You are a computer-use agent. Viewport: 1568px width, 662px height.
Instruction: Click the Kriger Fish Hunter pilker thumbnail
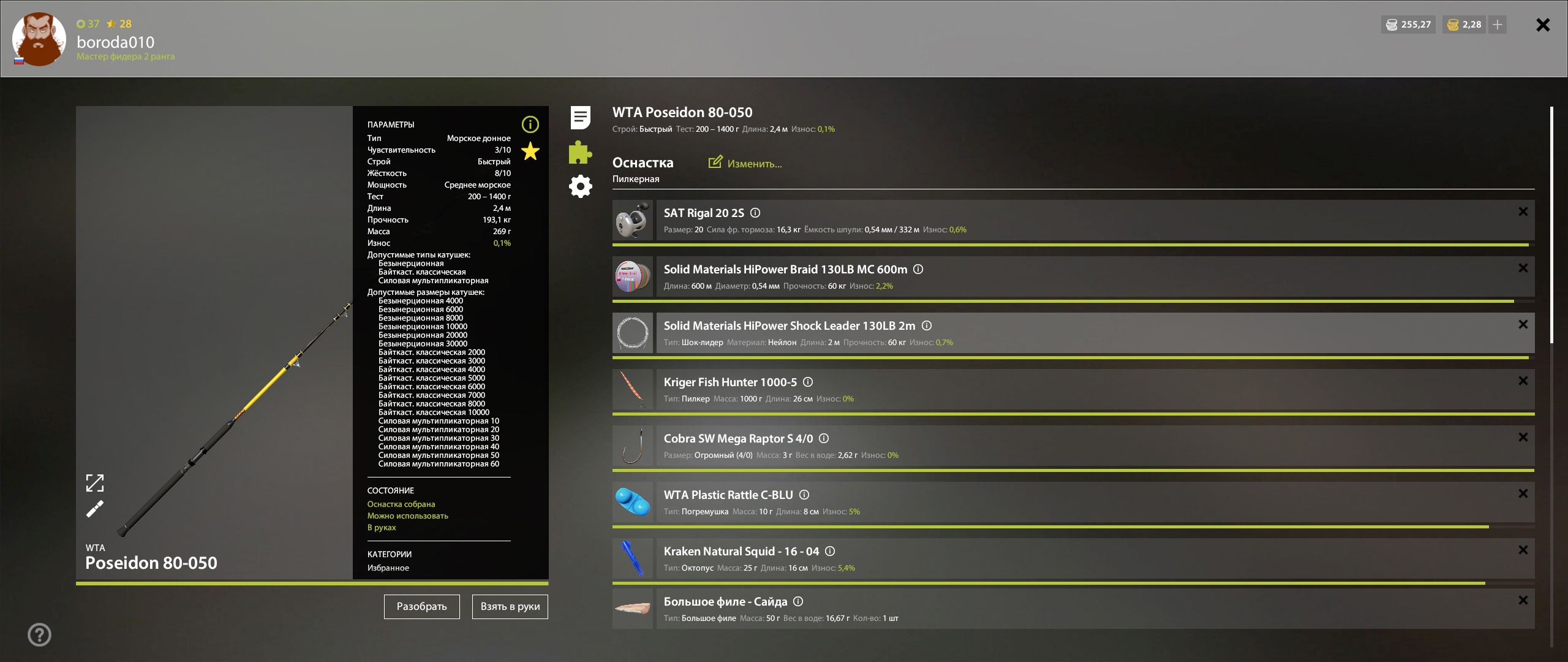pyautogui.click(x=633, y=389)
